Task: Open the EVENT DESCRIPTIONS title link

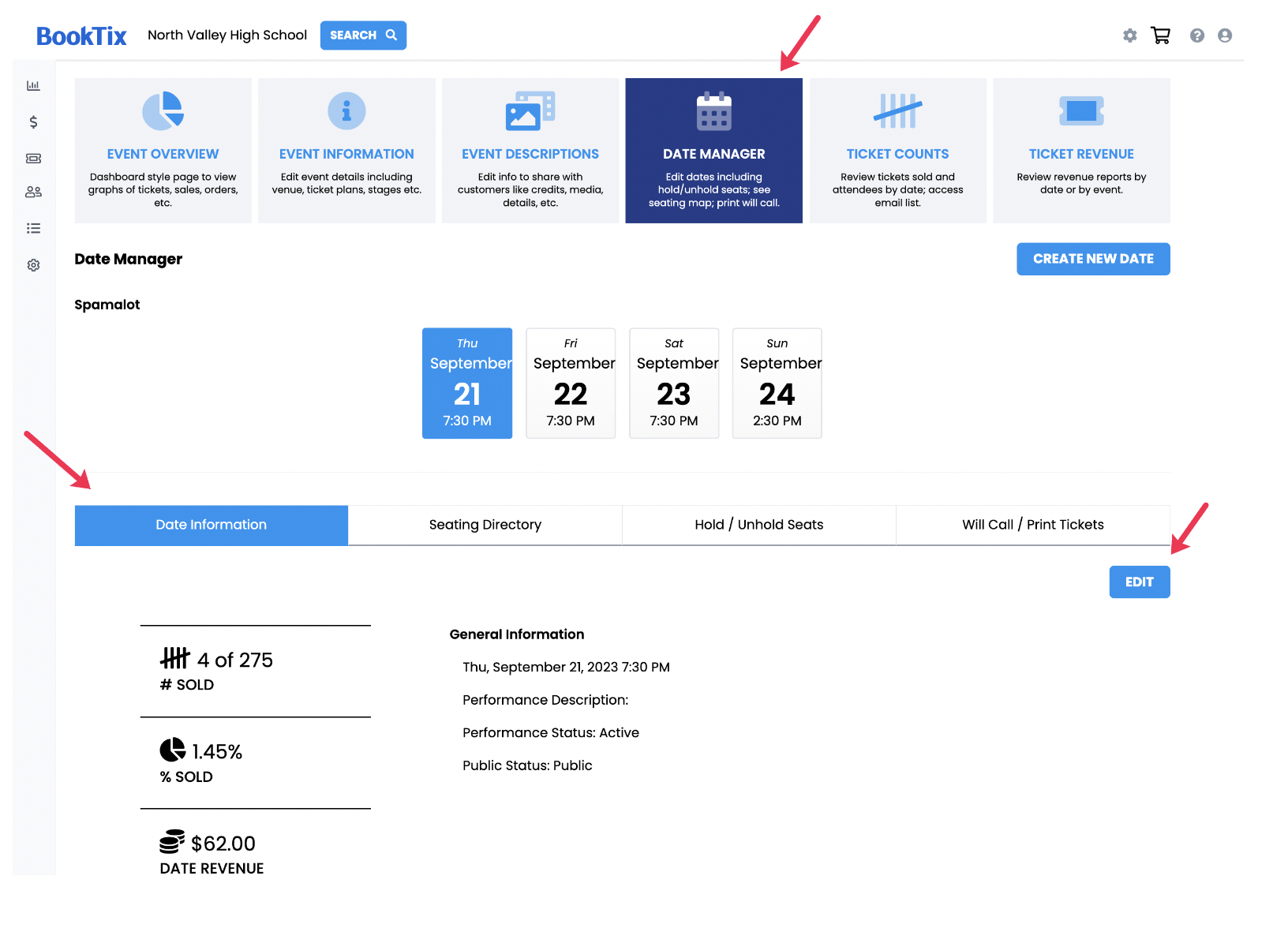Action: point(530,154)
